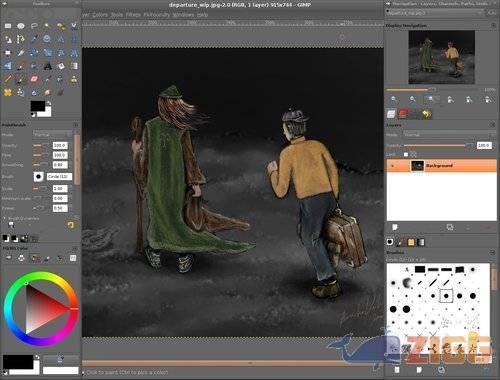
Task: Select the highlighted round brush in grid
Action: (x=446, y=296)
